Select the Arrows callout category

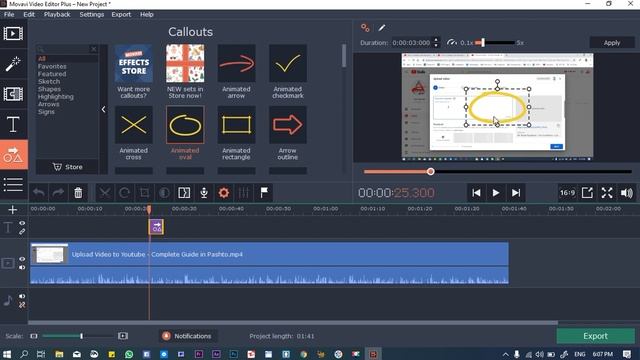(49, 104)
